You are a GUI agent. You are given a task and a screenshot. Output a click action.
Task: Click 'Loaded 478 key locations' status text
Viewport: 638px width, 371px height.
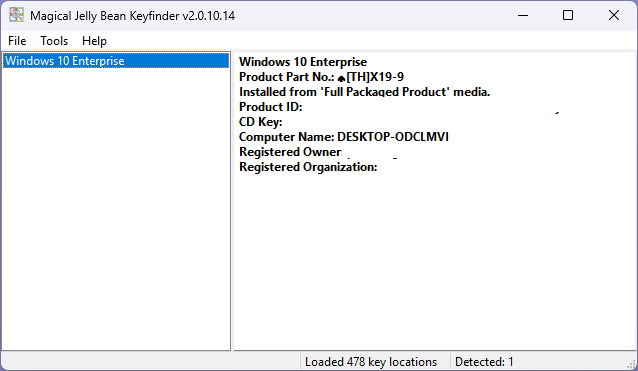371,362
